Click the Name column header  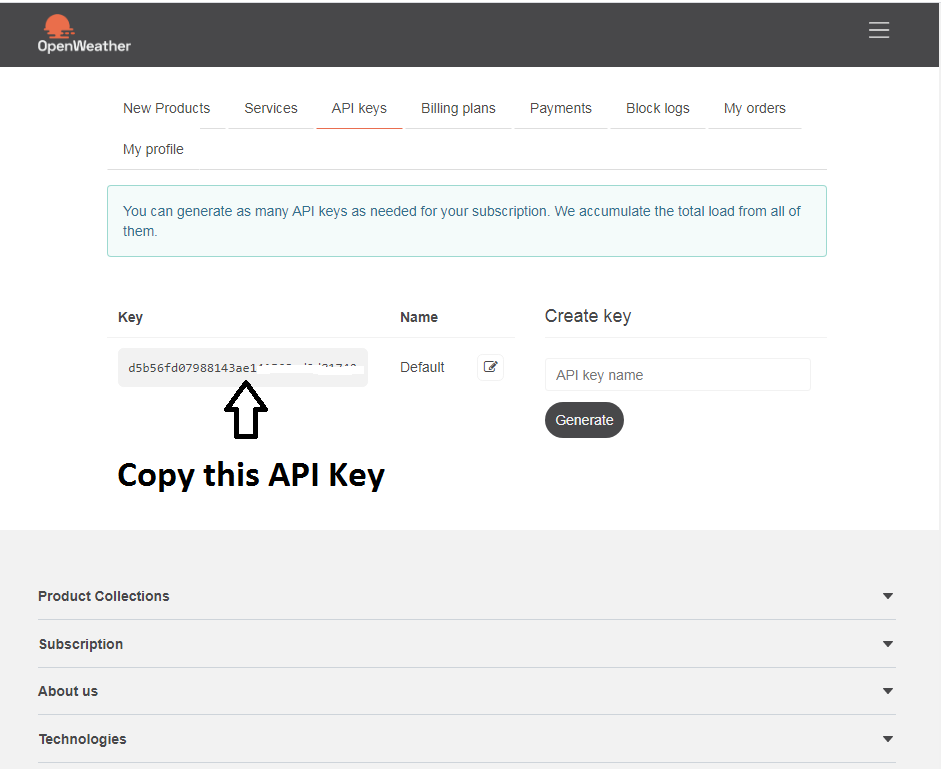(419, 317)
